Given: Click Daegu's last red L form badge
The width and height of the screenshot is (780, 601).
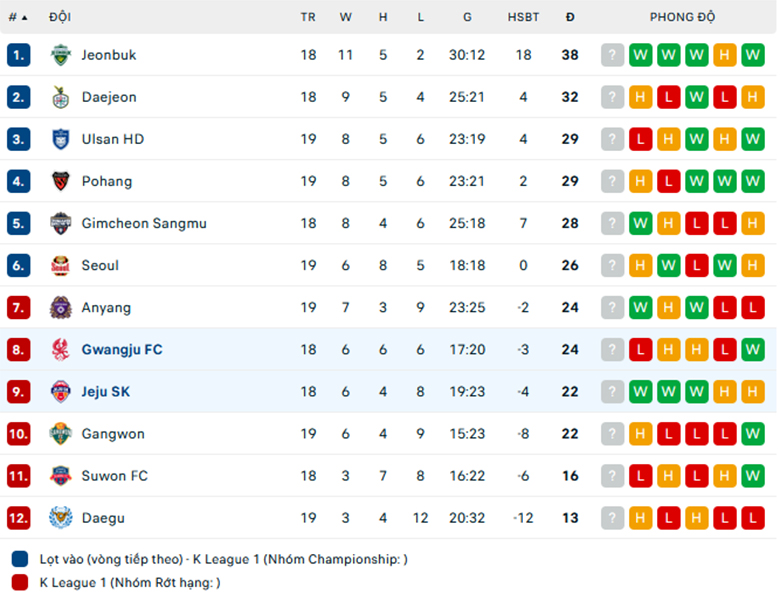Looking at the screenshot, I should 753,518.
